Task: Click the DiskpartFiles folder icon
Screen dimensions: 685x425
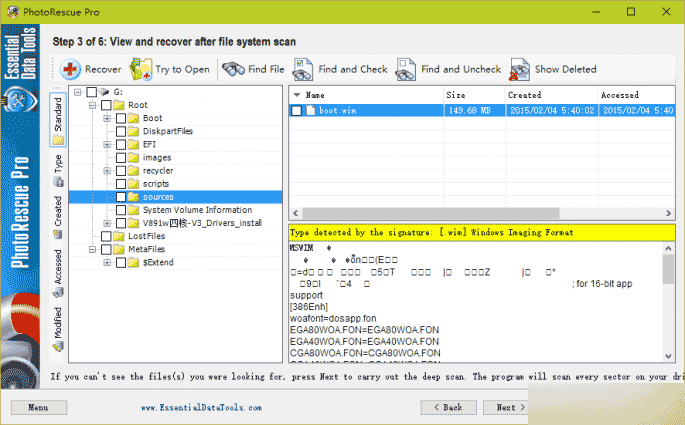Action: pyautogui.click(x=134, y=131)
